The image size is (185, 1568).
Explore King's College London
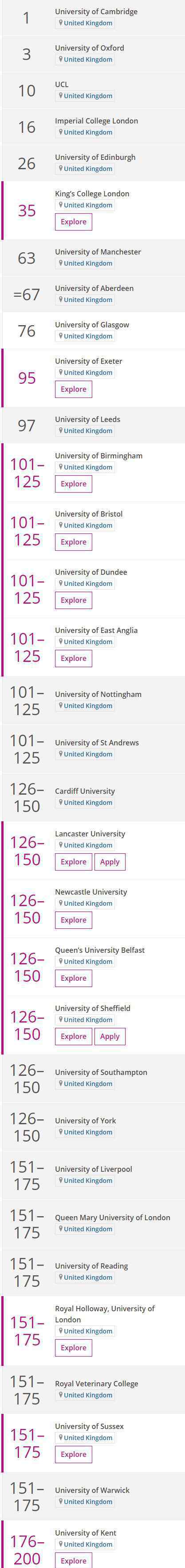74,222
